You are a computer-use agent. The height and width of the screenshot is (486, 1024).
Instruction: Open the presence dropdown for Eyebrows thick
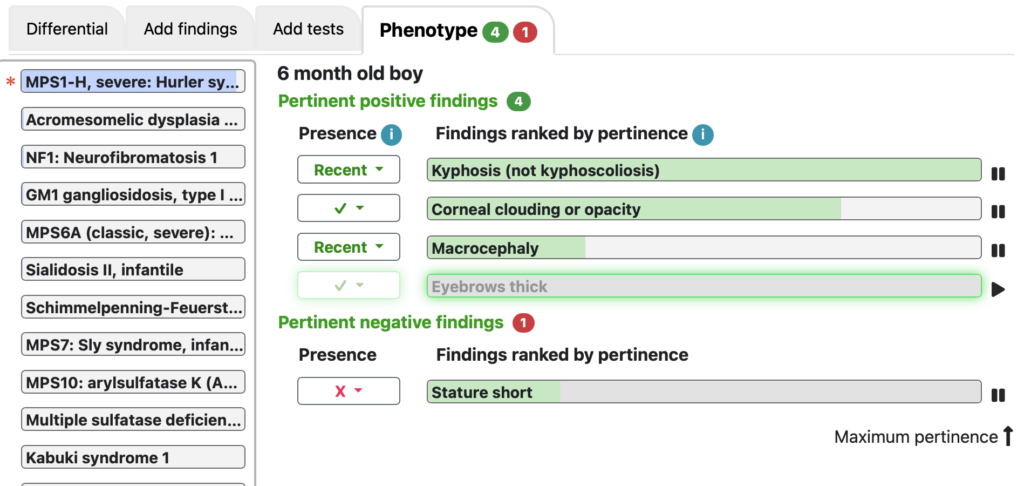click(349, 285)
